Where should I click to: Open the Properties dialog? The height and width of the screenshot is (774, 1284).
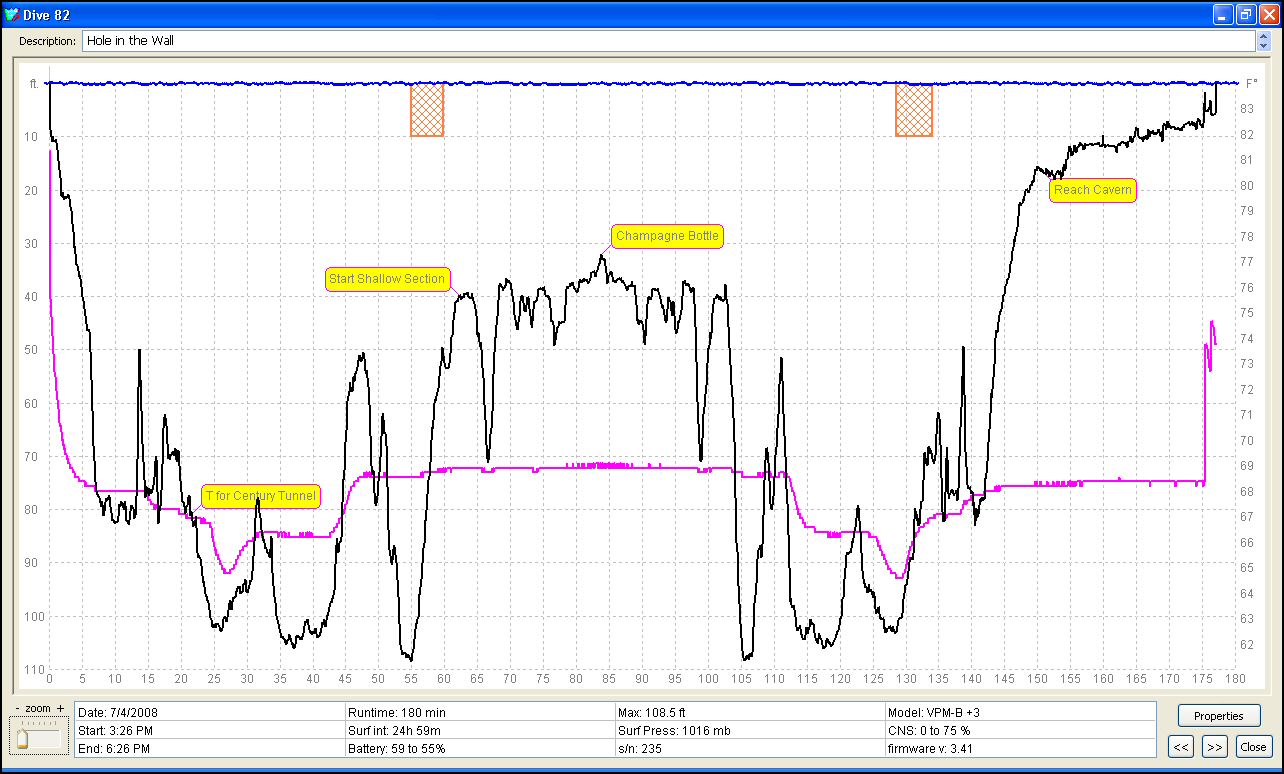tap(1218, 716)
